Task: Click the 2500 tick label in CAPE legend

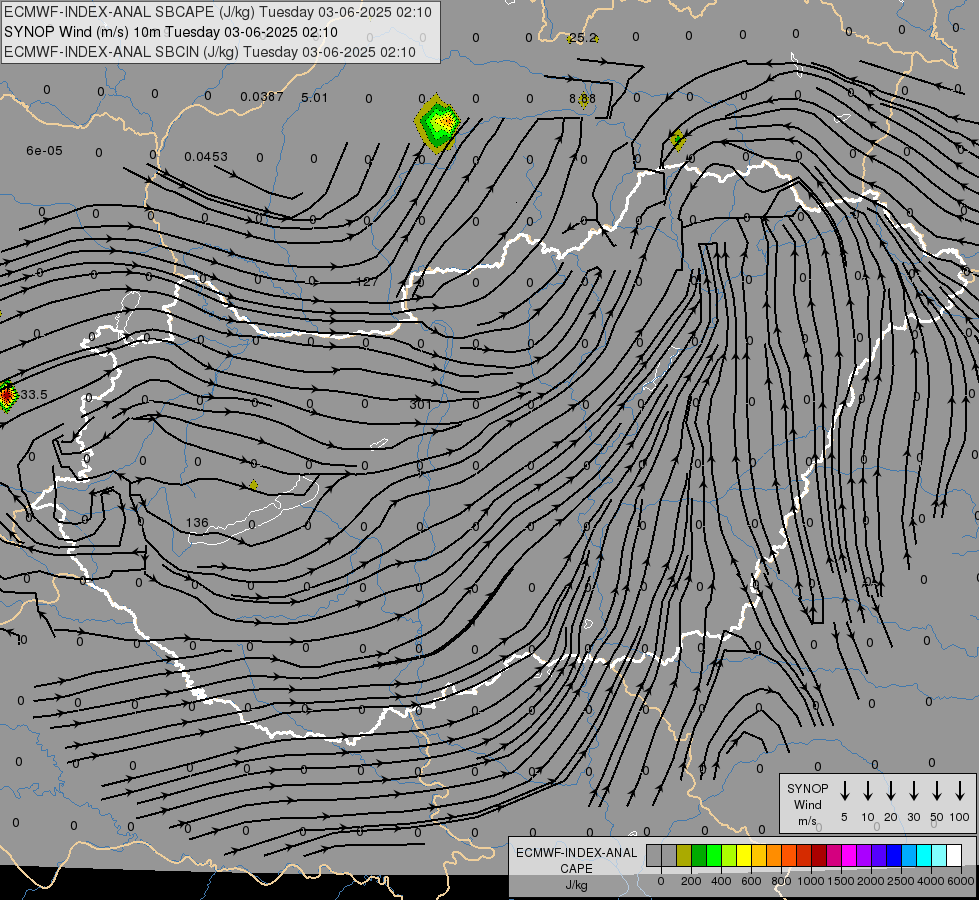Action: tap(901, 881)
